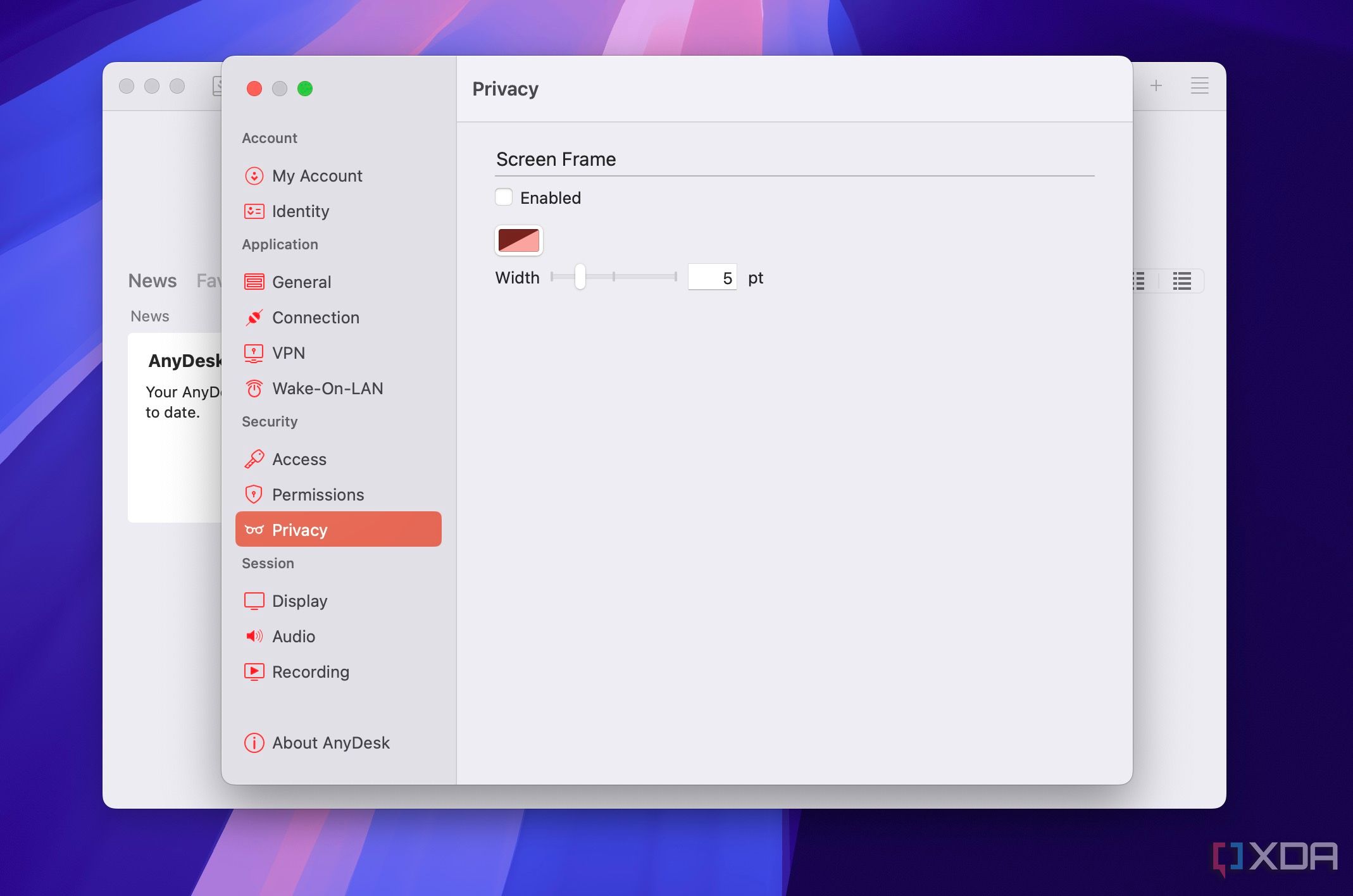Click the screen frame color swatch
1353x896 pixels.
(x=518, y=239)
